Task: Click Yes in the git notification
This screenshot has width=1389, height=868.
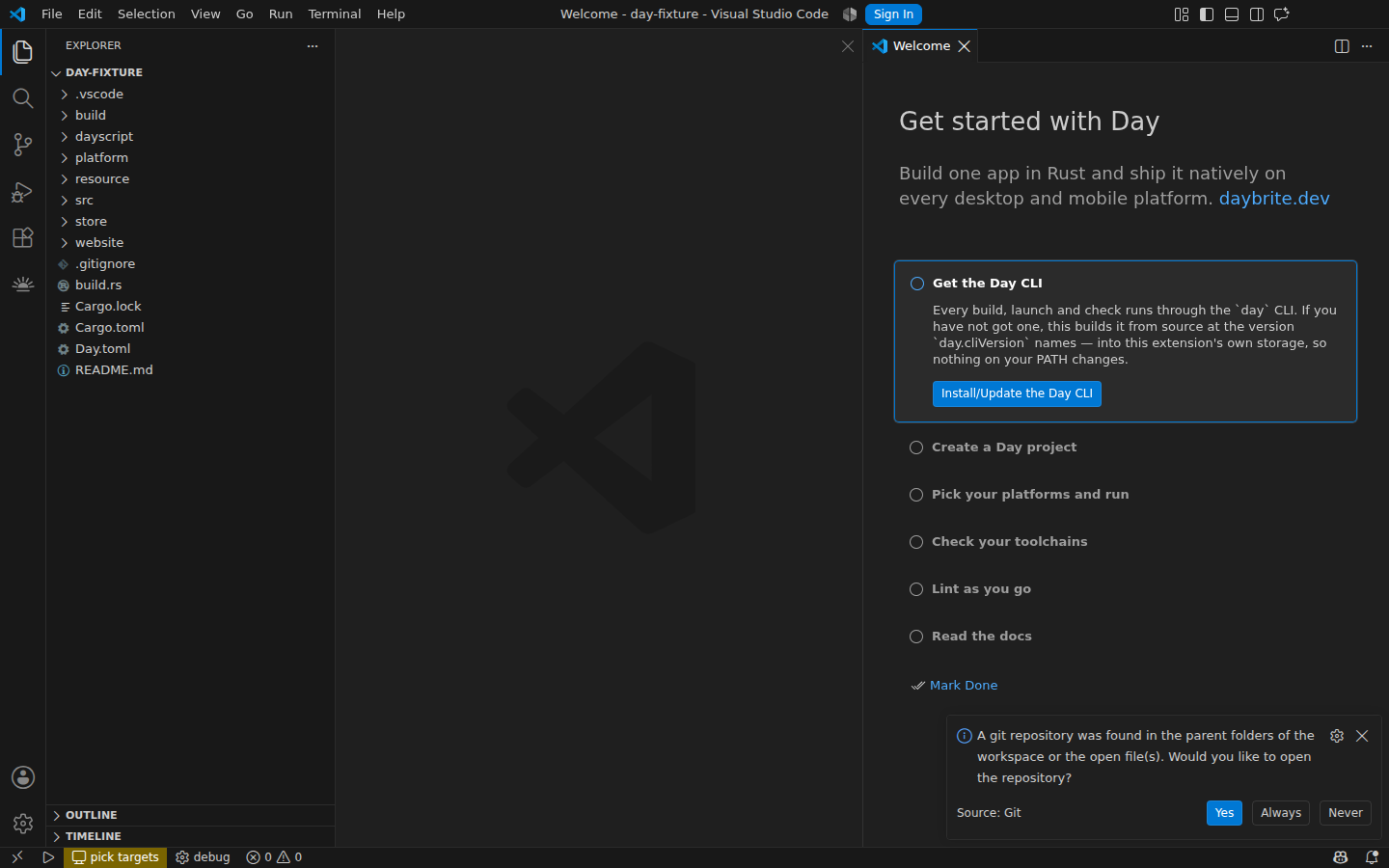Action: [x=1224, y=813]
